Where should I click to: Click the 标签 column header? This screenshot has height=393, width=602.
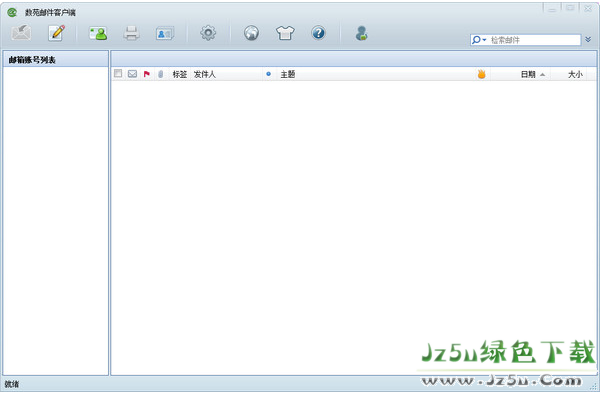pos(180,74)
